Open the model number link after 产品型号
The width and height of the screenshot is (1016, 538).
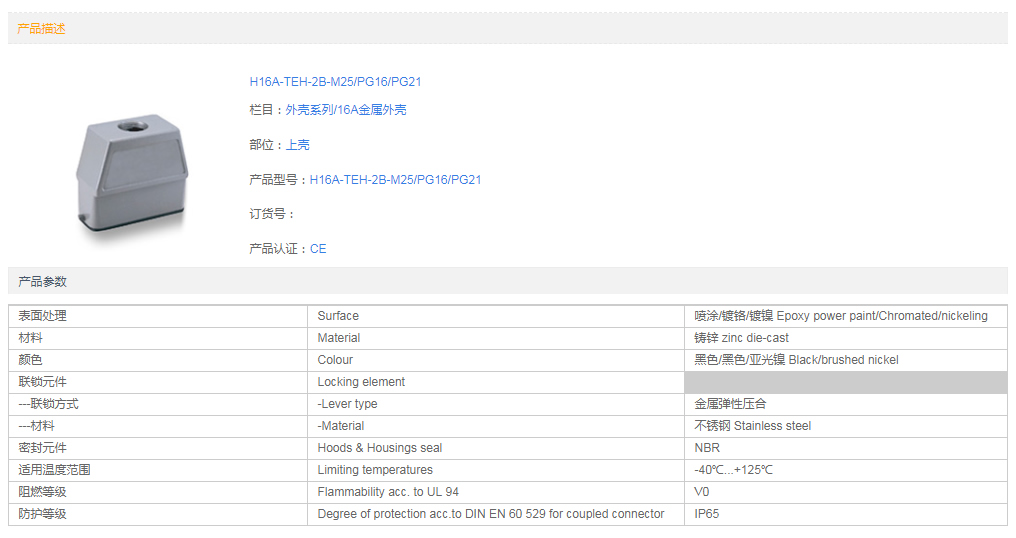click(395, 180)
